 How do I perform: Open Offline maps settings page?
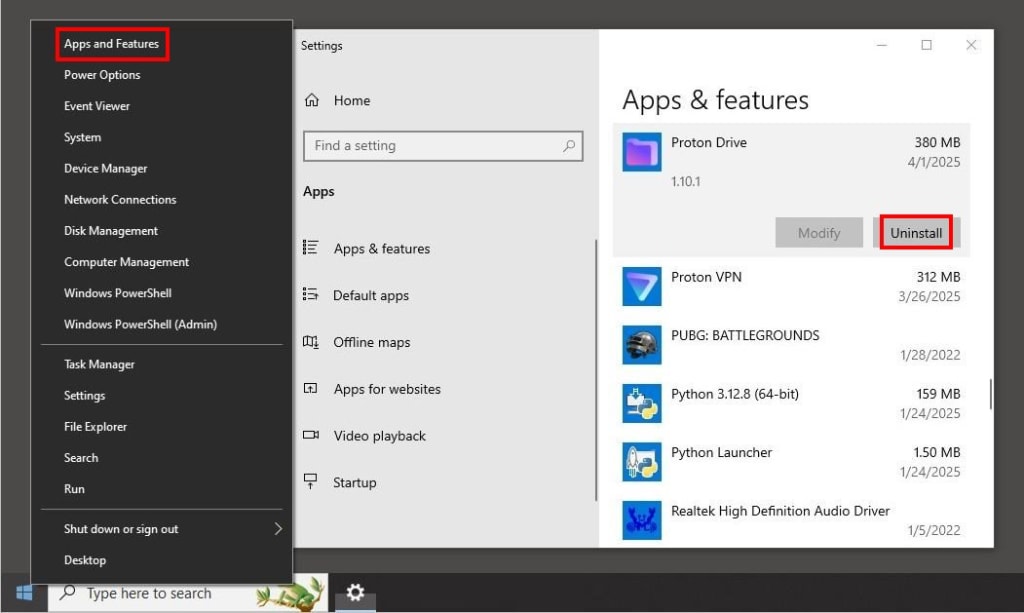click(372, 342)
